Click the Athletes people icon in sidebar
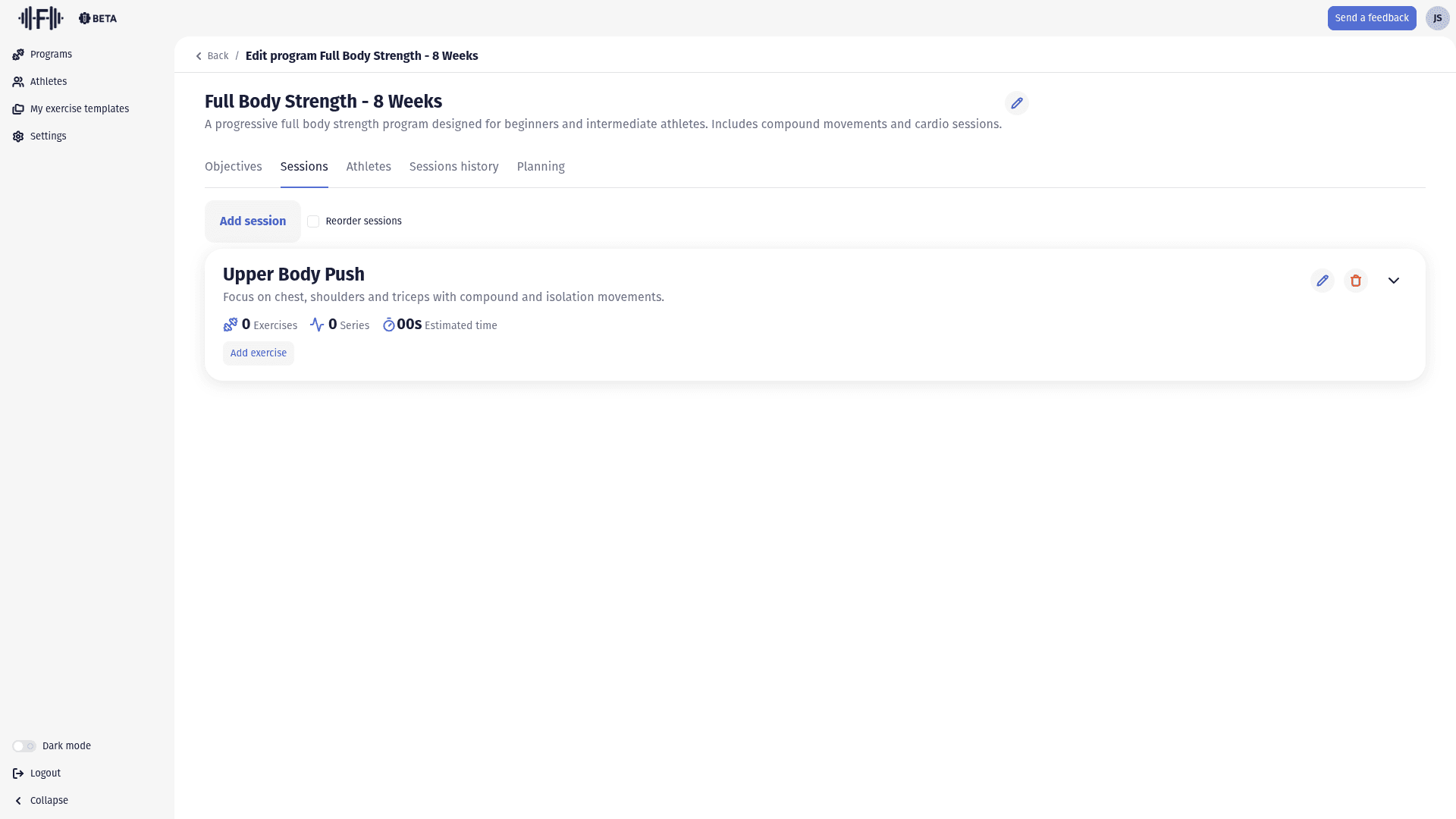1456x819 pixels. click(18, 82)
